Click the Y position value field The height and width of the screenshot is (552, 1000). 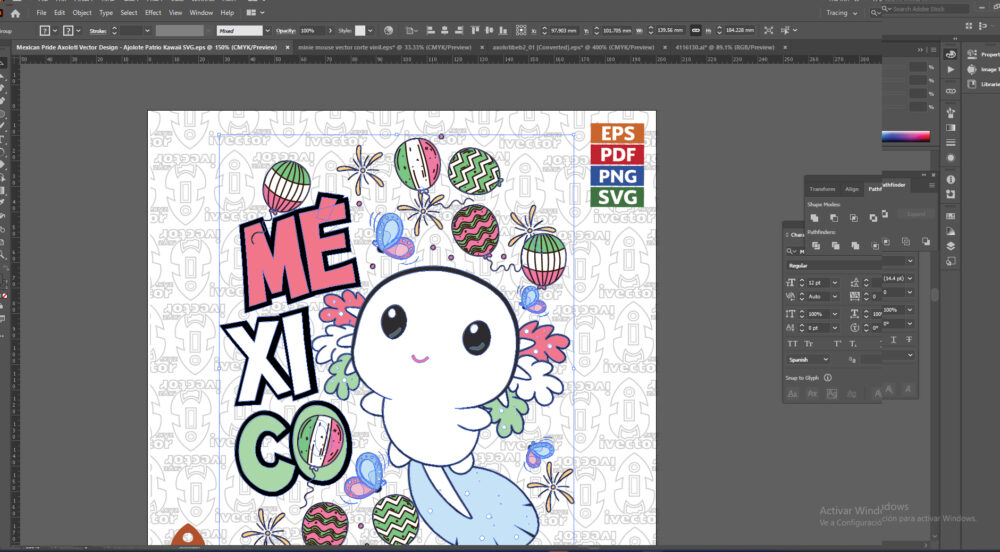617,30
